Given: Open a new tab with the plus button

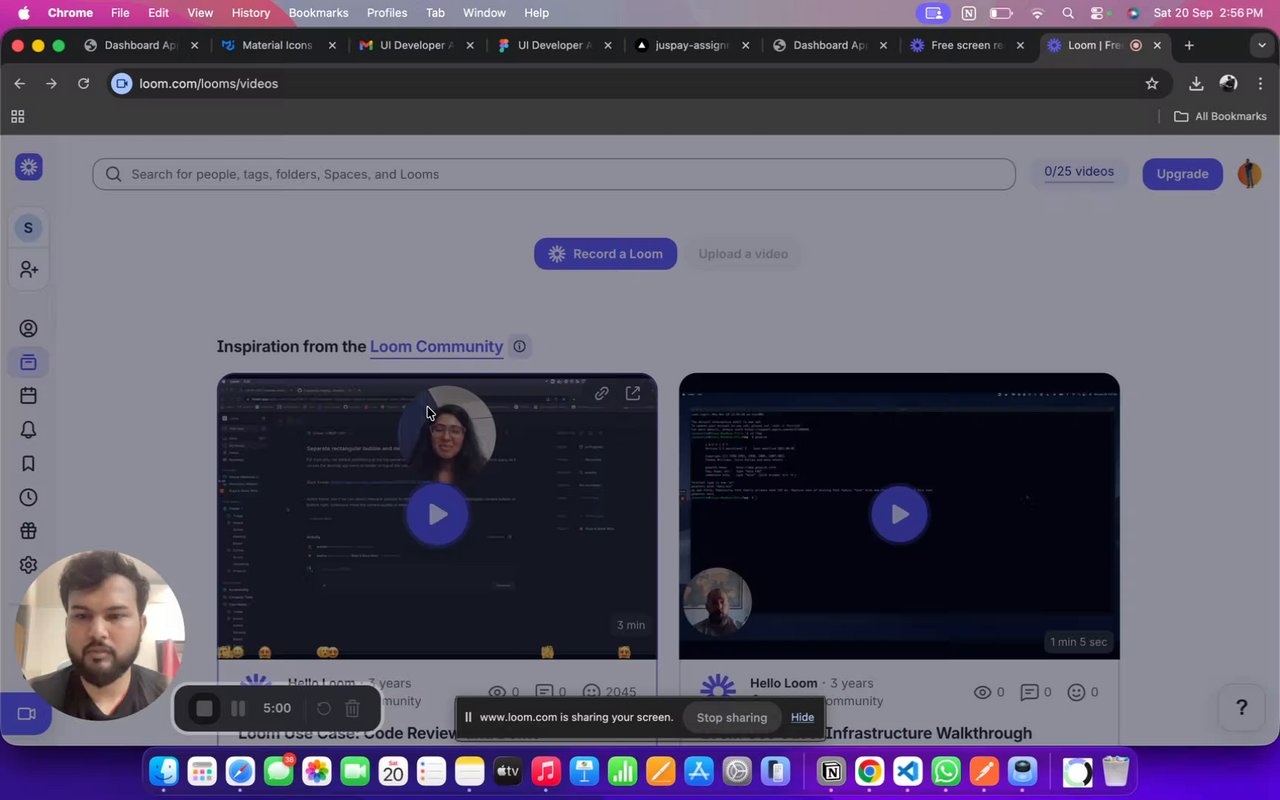Looking at the screenshot, I should click(1189, 45).
